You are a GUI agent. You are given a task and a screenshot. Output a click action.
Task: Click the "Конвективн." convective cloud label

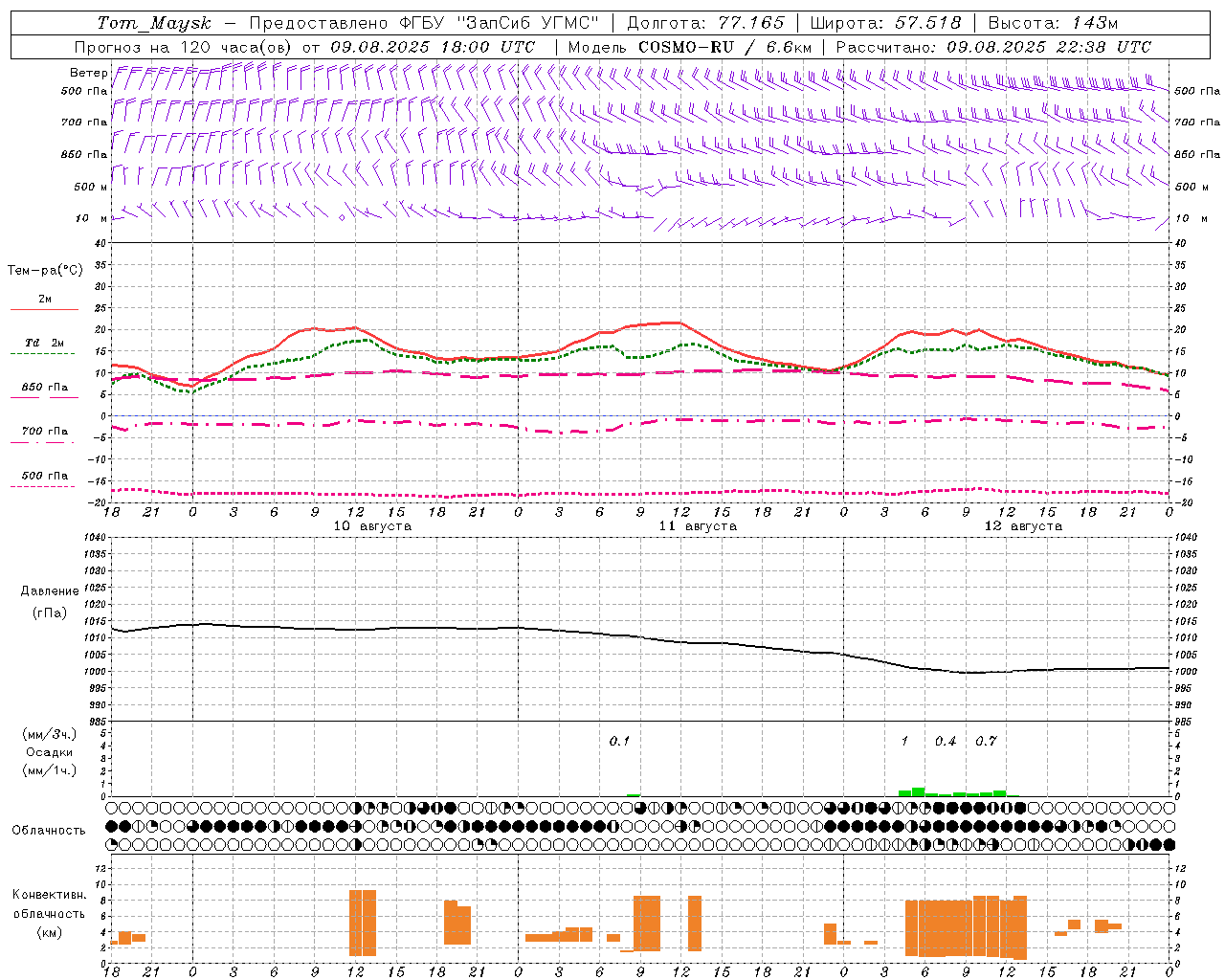[49, 895]
